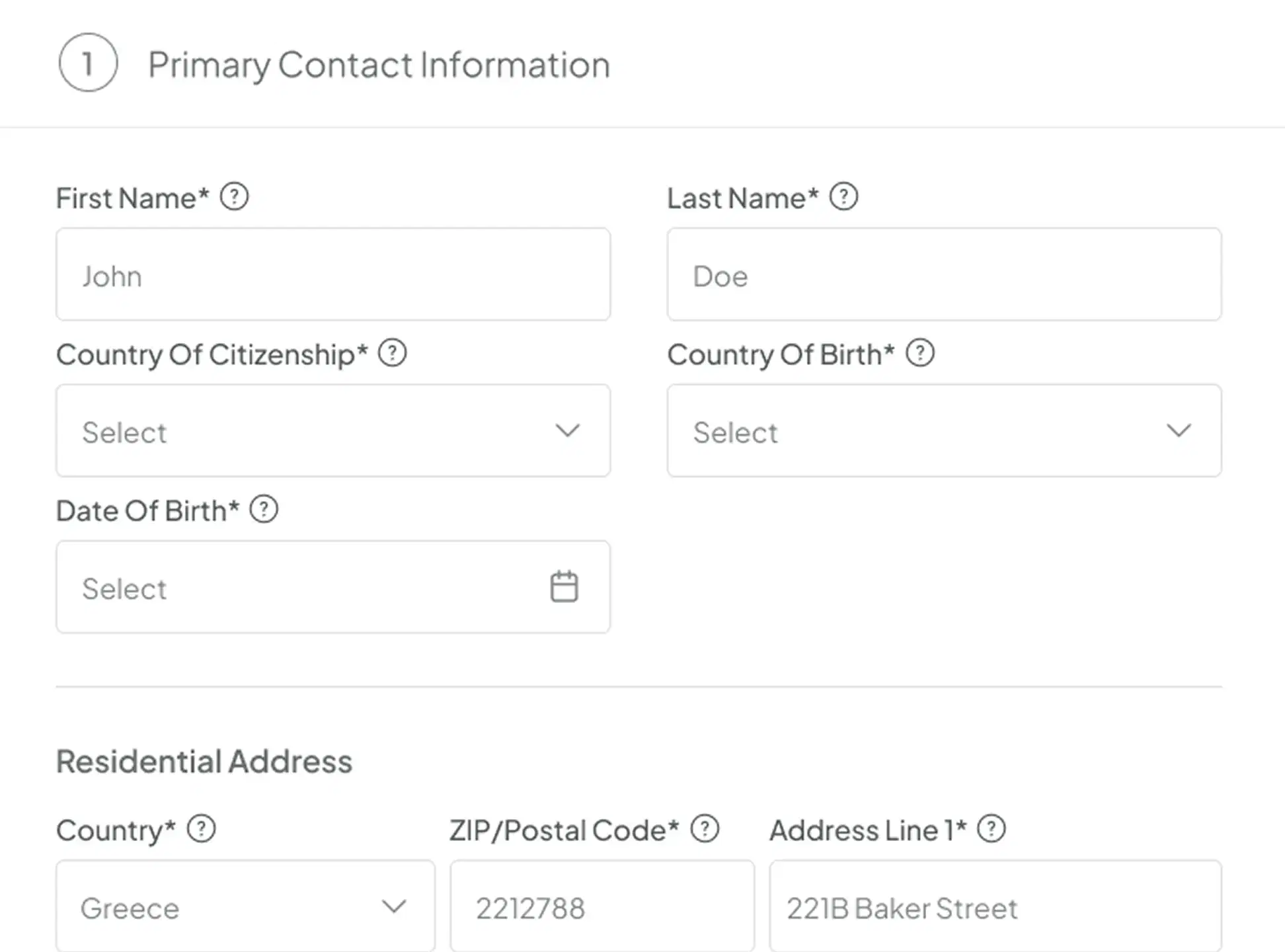The height and width of the screenshot is (952, 1285).
Task: Open the Last Name help tooltip
Action: (x=844, y=196)
